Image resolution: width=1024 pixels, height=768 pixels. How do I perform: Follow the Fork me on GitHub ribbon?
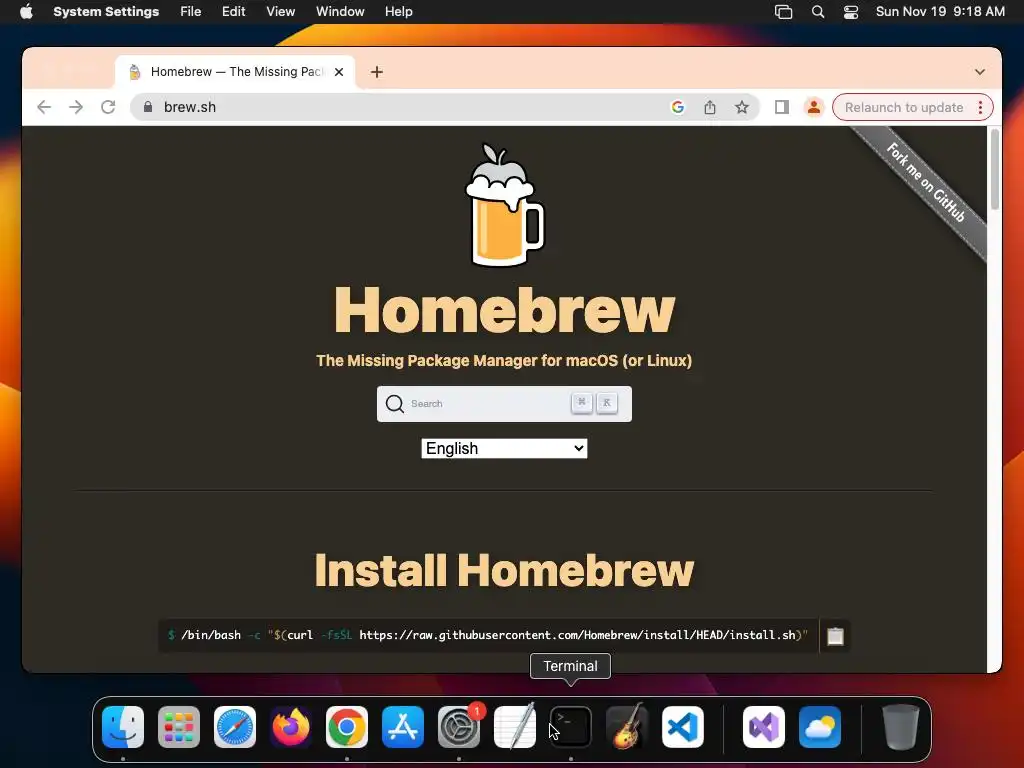pos(925,182)
